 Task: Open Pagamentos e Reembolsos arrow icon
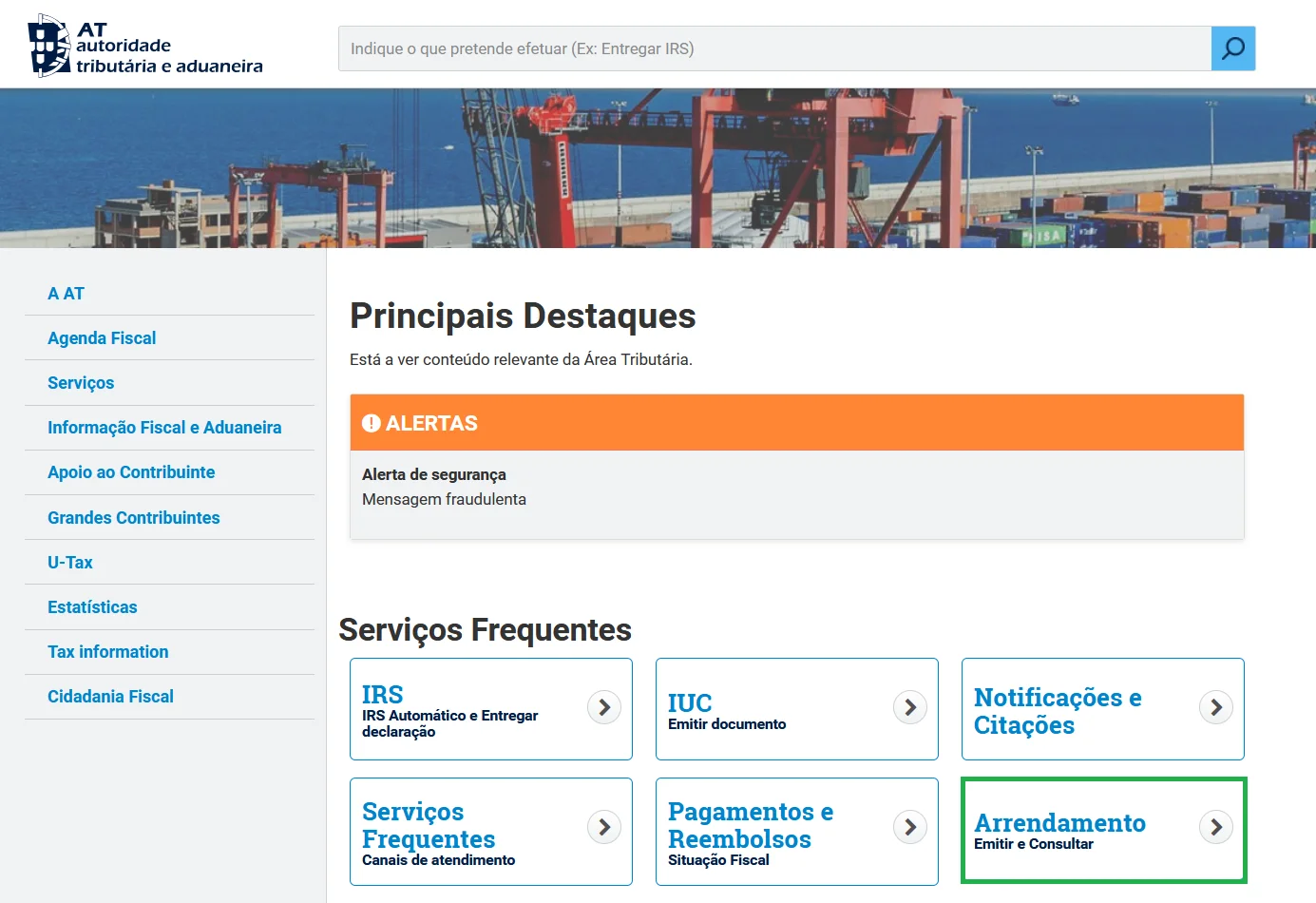(910, 827)
